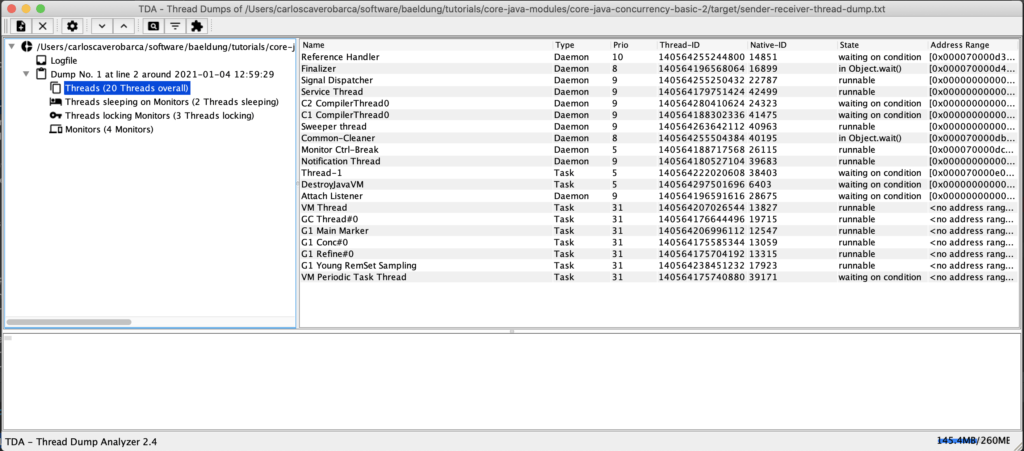The width and height of the screenshot is (1024, 451).
Task: Click the find/search toolbar icon
Action: (x=153, y=26)
